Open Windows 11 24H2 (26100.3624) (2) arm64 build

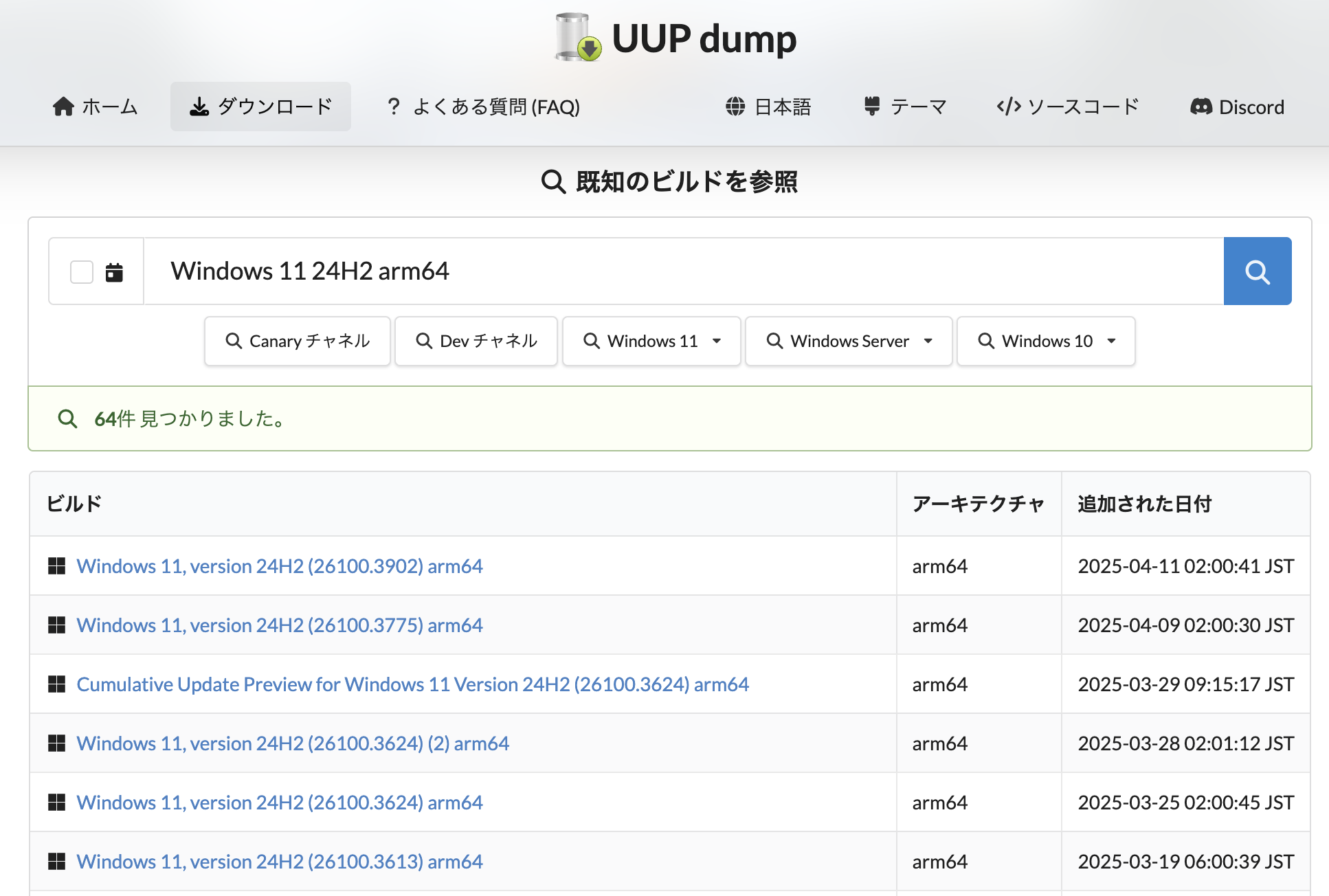point(293,743)
